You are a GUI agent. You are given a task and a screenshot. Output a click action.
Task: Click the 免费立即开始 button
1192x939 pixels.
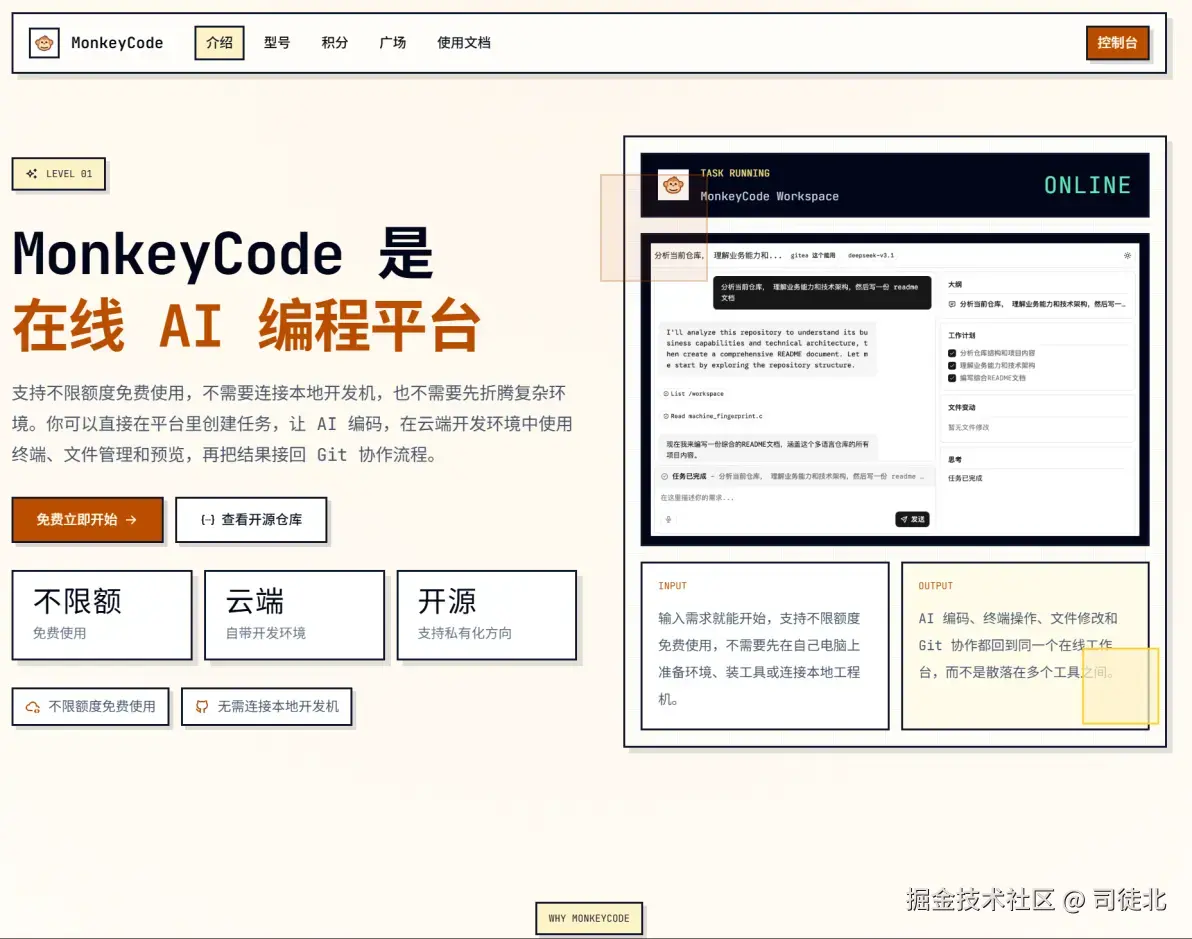click(x=87, y=519)
